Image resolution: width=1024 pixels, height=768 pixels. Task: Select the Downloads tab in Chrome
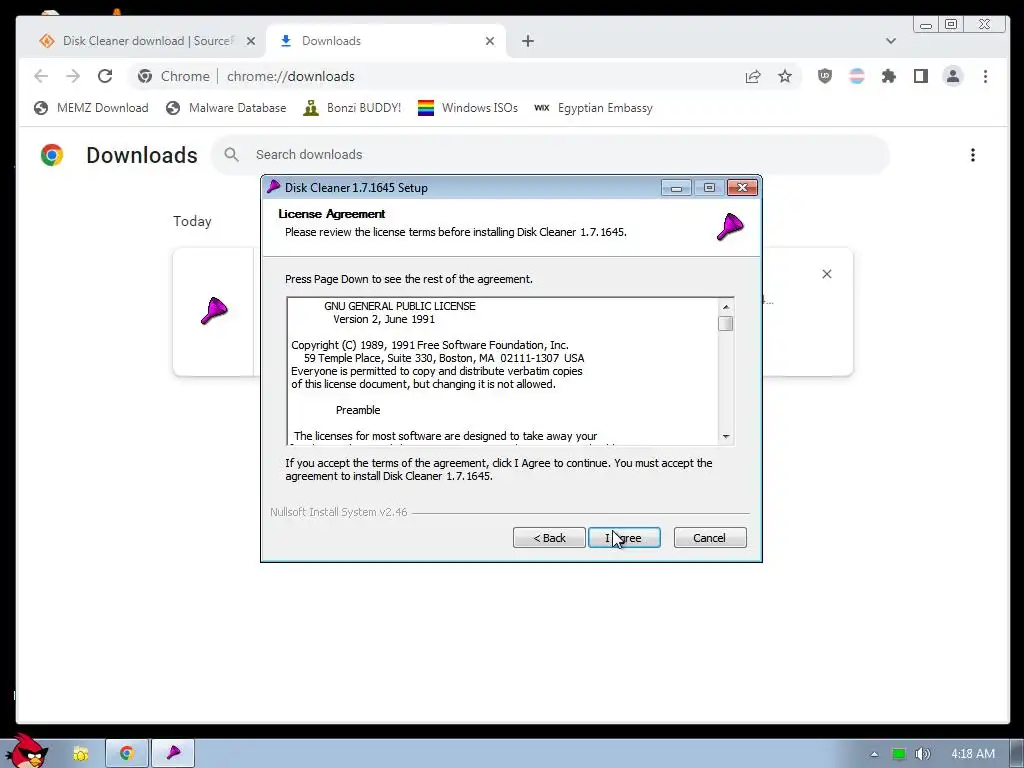tap(385, 40)
